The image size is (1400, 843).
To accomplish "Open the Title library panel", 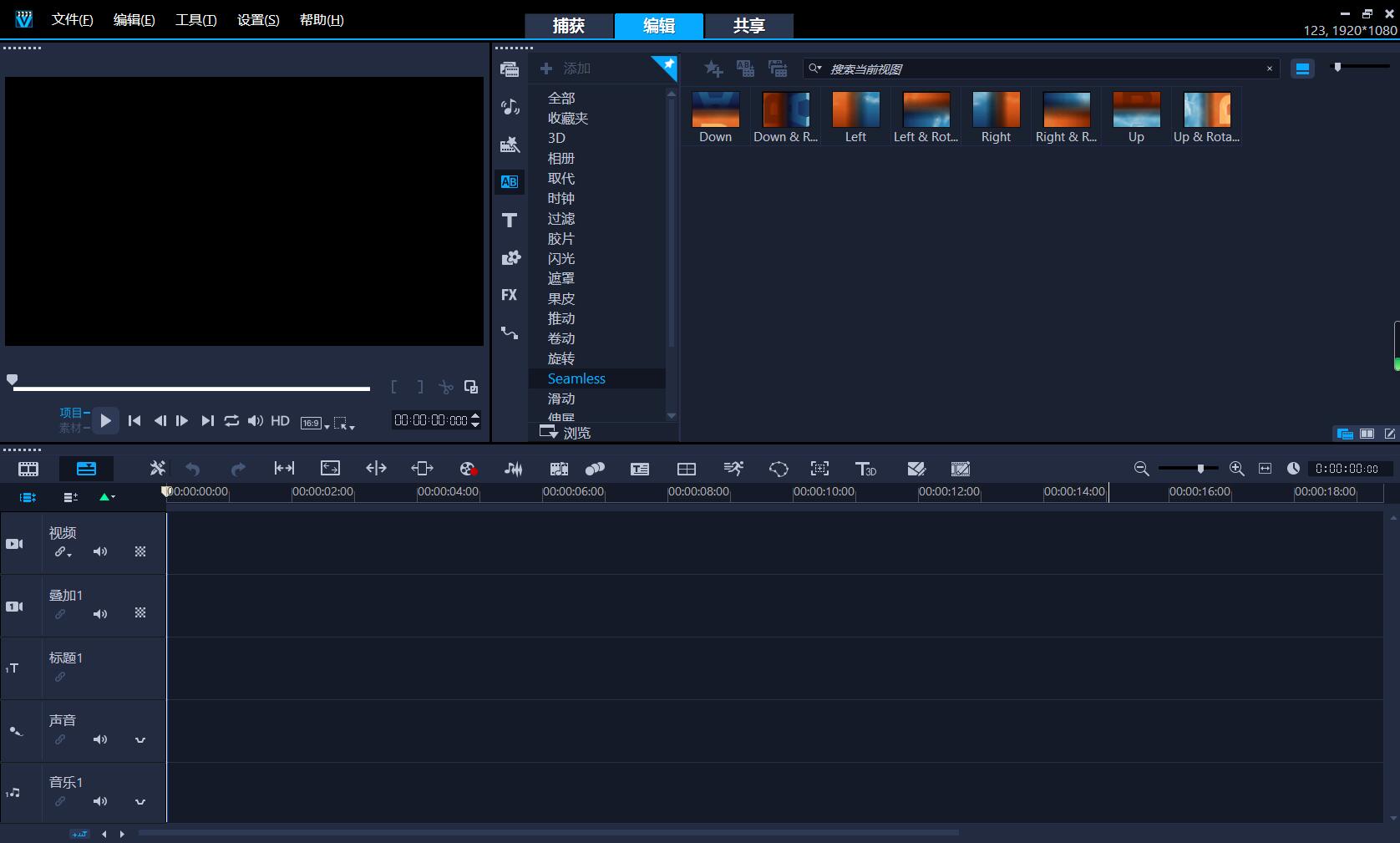I will [510, 221].
